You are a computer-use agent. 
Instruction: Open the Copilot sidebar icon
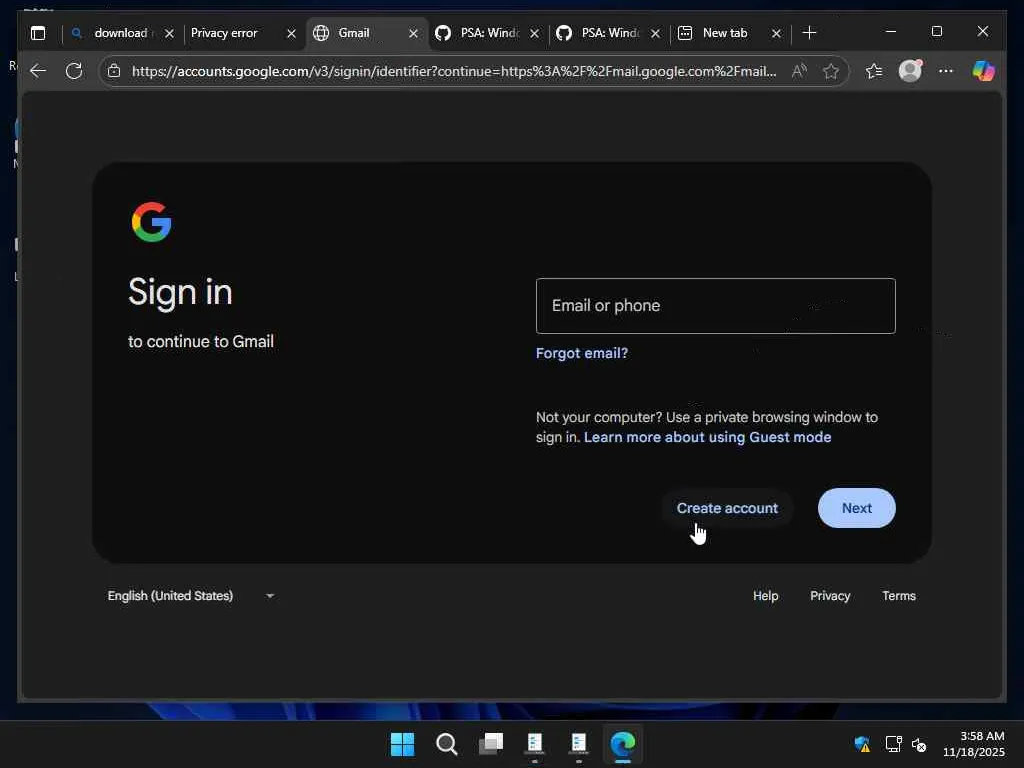pyautogui.click(x=984, y=71)
